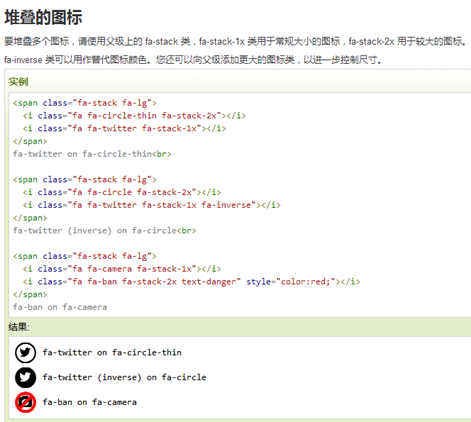The height and width of the screenshot is (422, 471).
Task: Click code text fa-ban on fa-camera in example
Action: coord(60,307)
